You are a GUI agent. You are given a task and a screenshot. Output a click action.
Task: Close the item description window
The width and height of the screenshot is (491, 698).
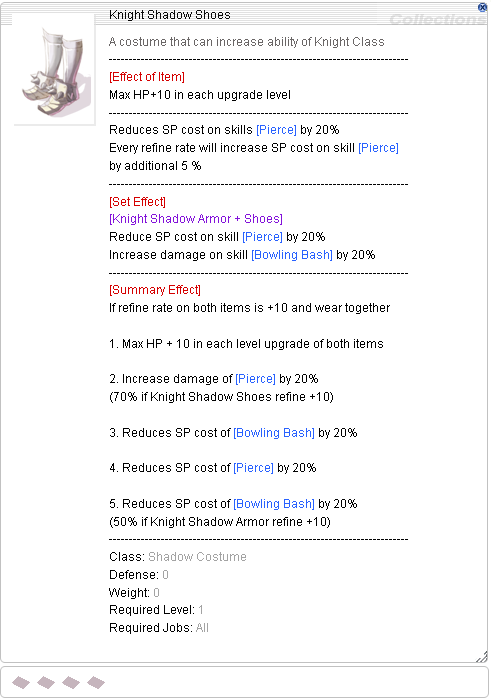[482, 7]
